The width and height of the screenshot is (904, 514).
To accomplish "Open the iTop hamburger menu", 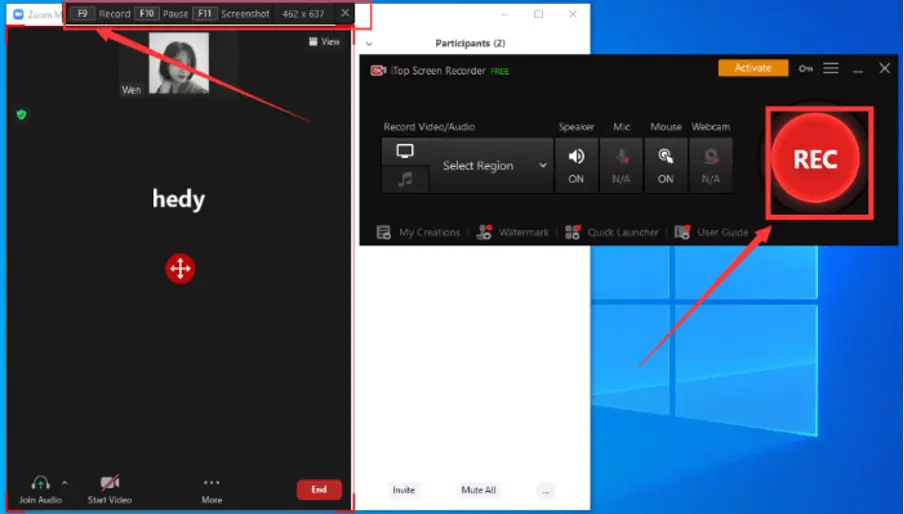I will click(831, 69).
